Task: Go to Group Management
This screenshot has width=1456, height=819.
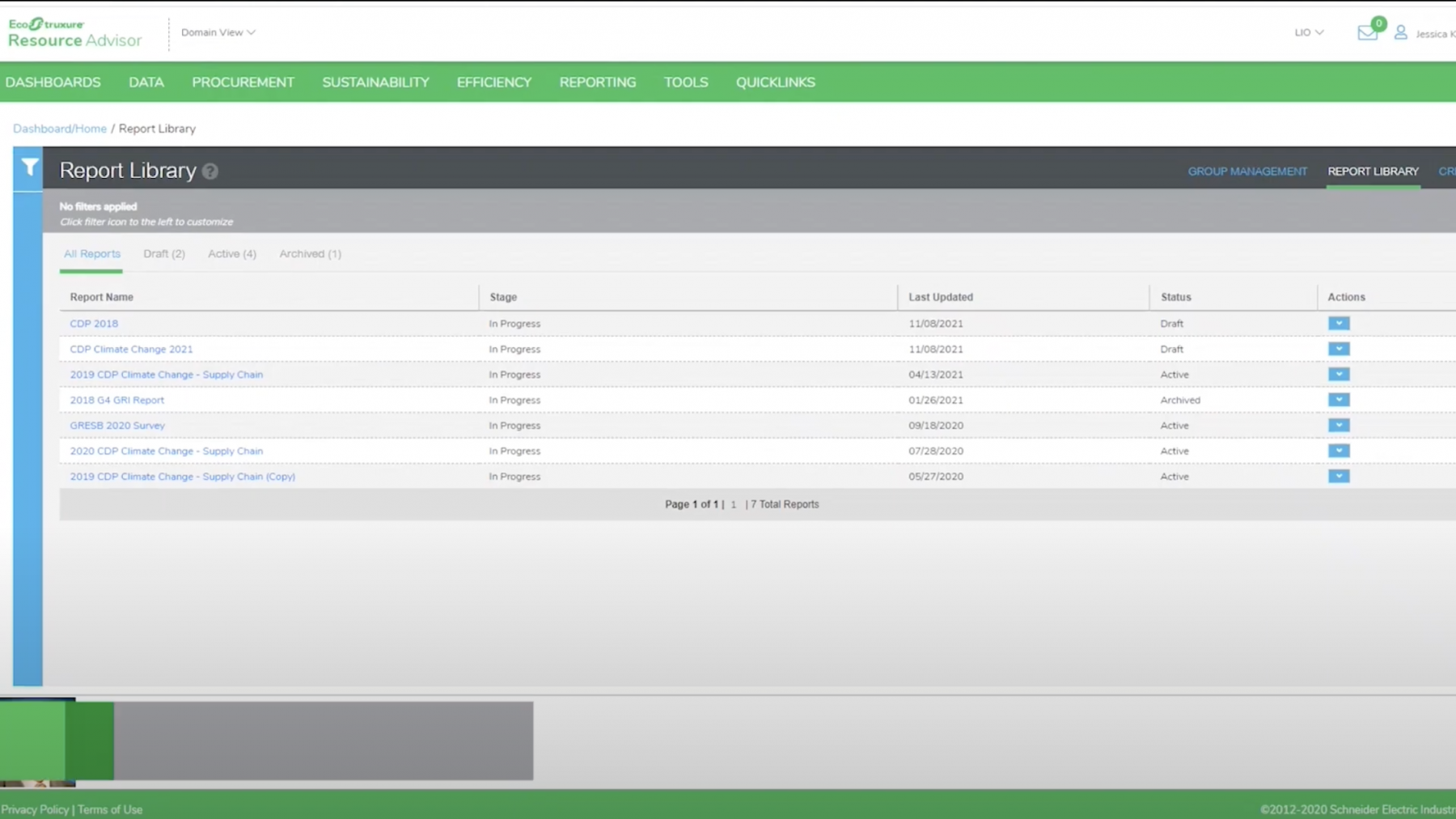Action: 1246,172
